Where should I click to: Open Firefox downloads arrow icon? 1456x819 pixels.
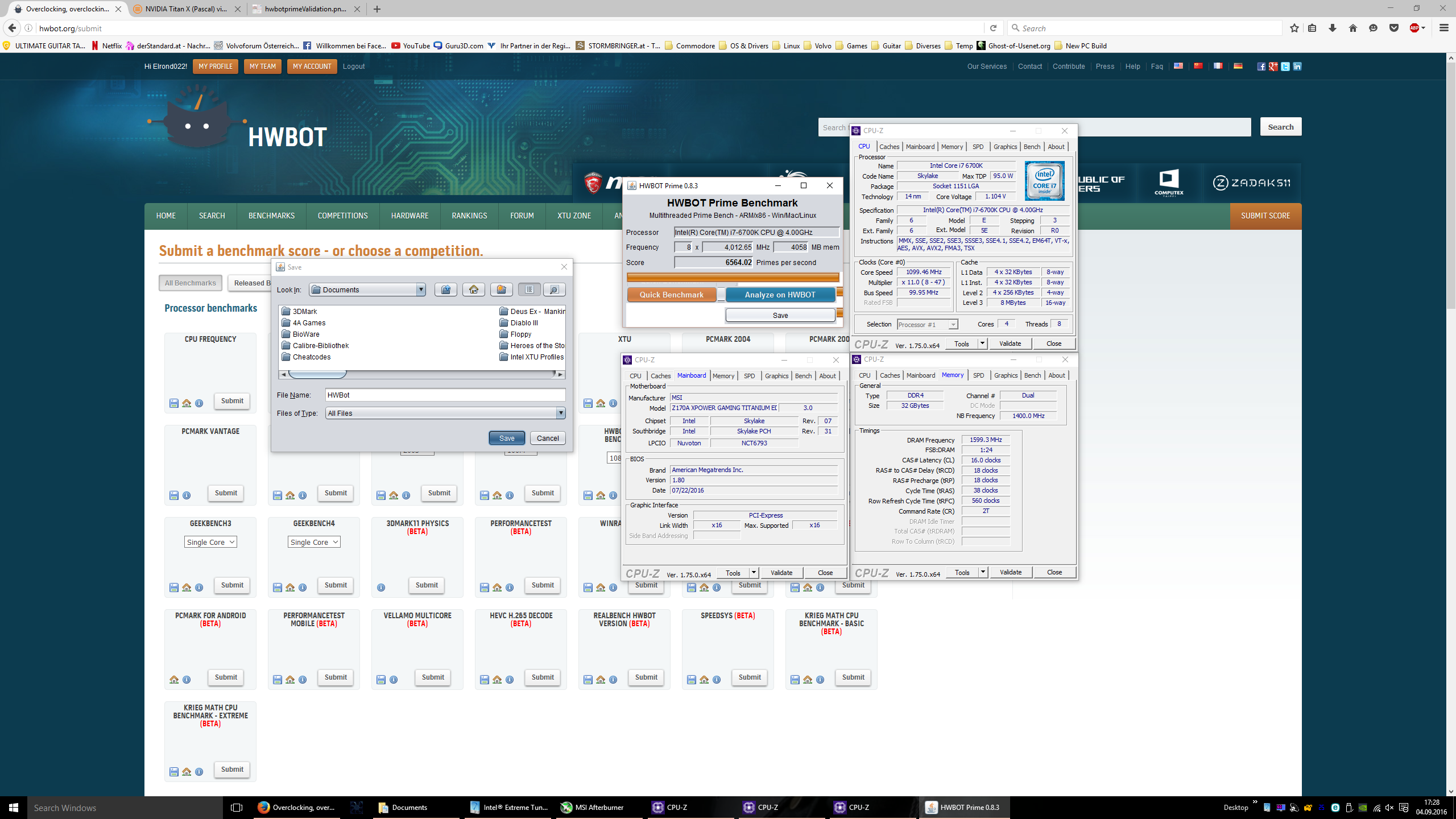[x=1332, y=28]
